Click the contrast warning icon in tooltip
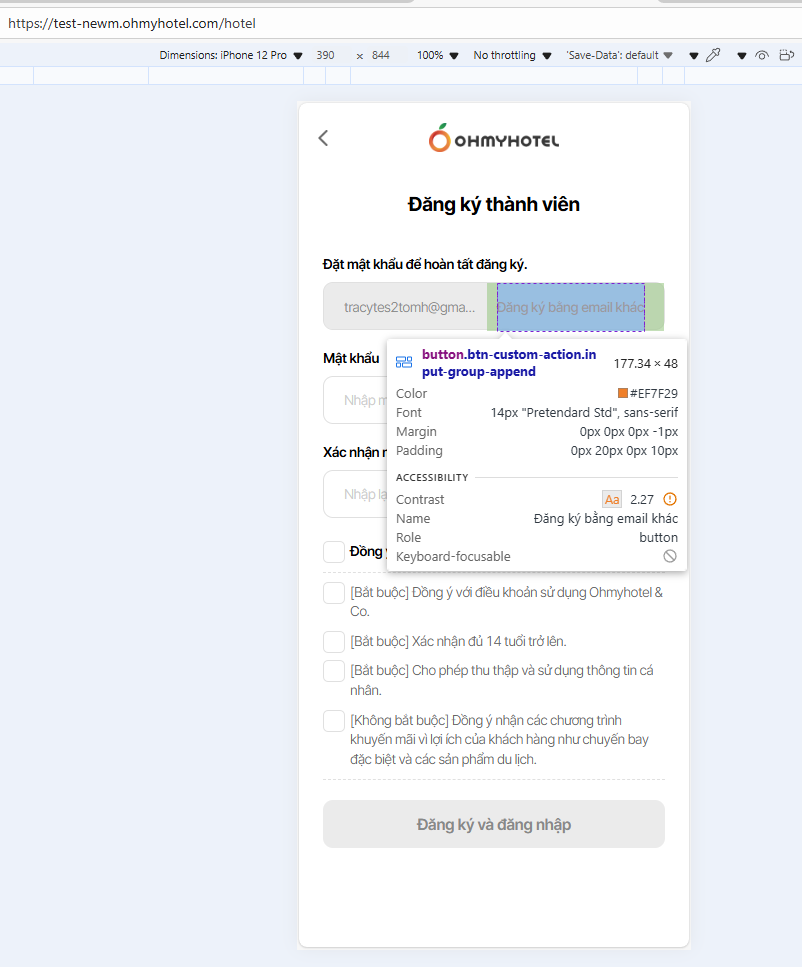 [670, 499]
